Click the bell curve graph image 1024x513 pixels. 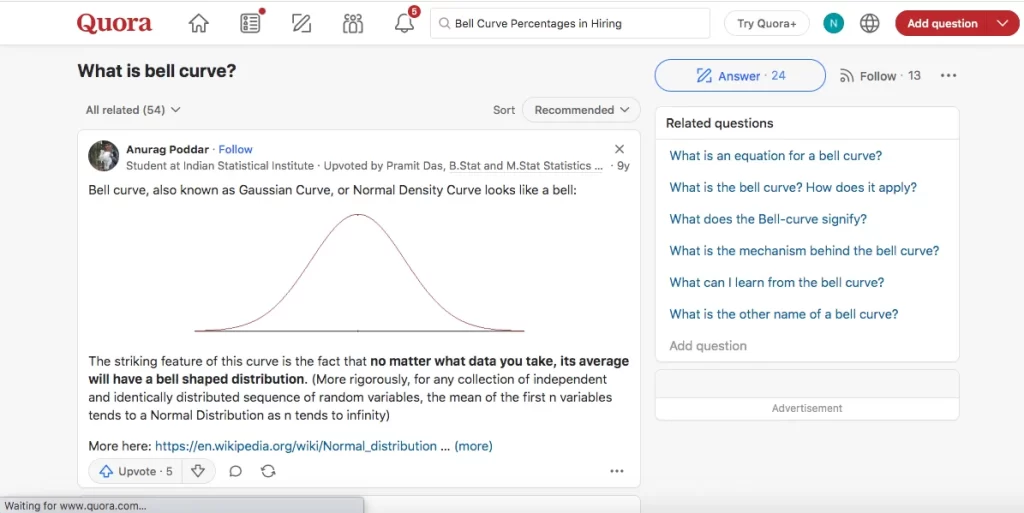(x=359, y=273)
